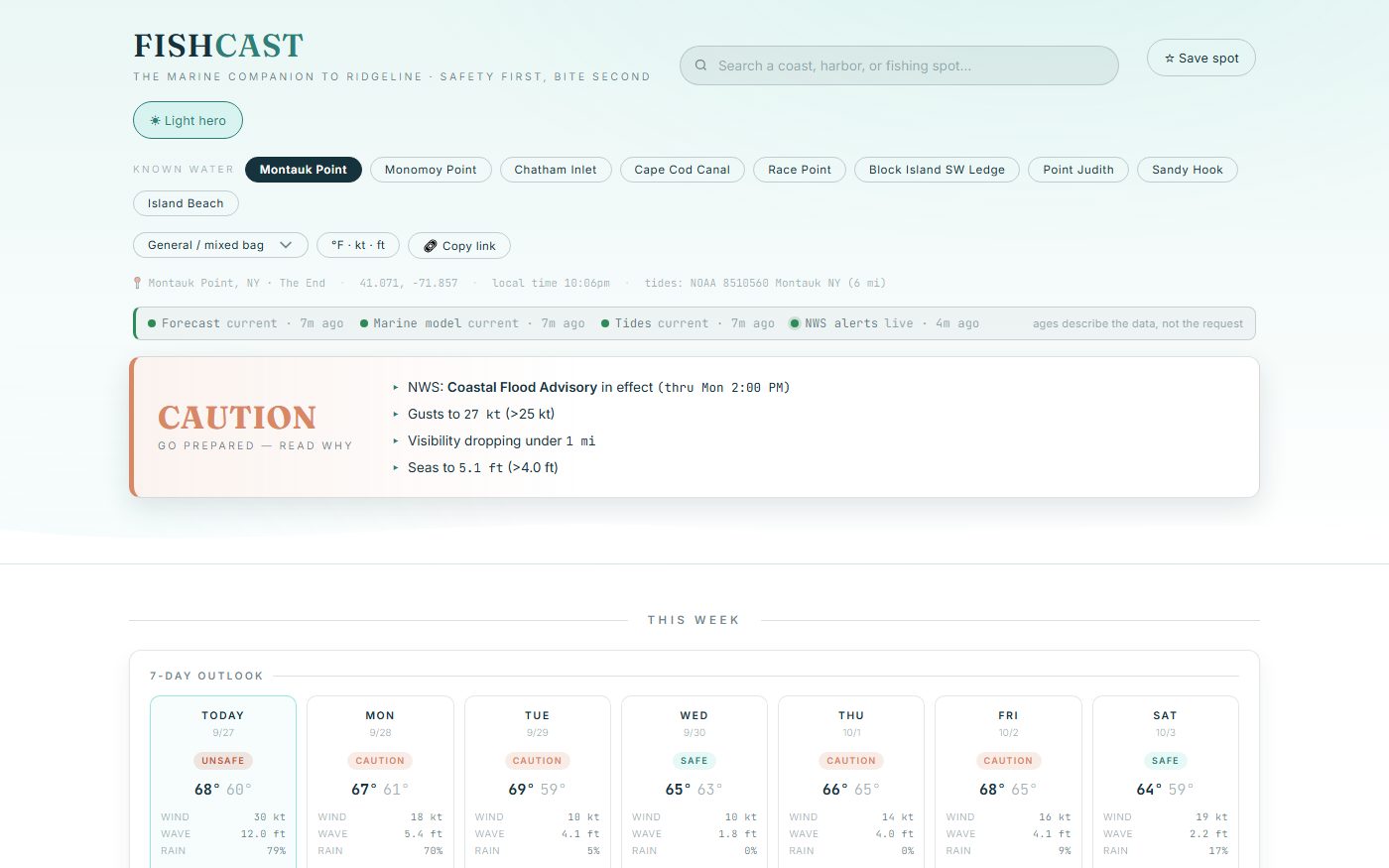The height and width of the screenshot is (868, 1389).
Task: Open the THU 10/1 forecast card
Action: click(x=851, y=782)
